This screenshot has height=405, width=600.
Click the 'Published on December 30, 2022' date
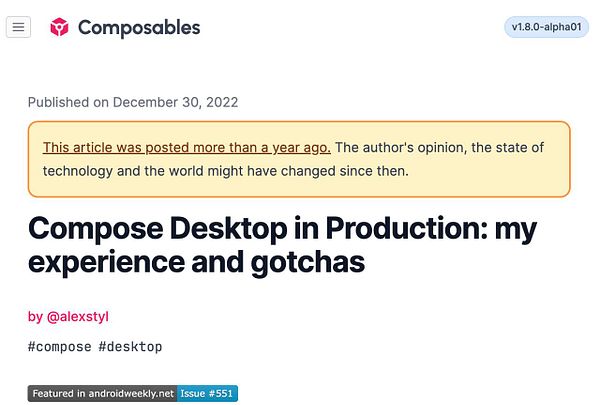coord(133,102)
